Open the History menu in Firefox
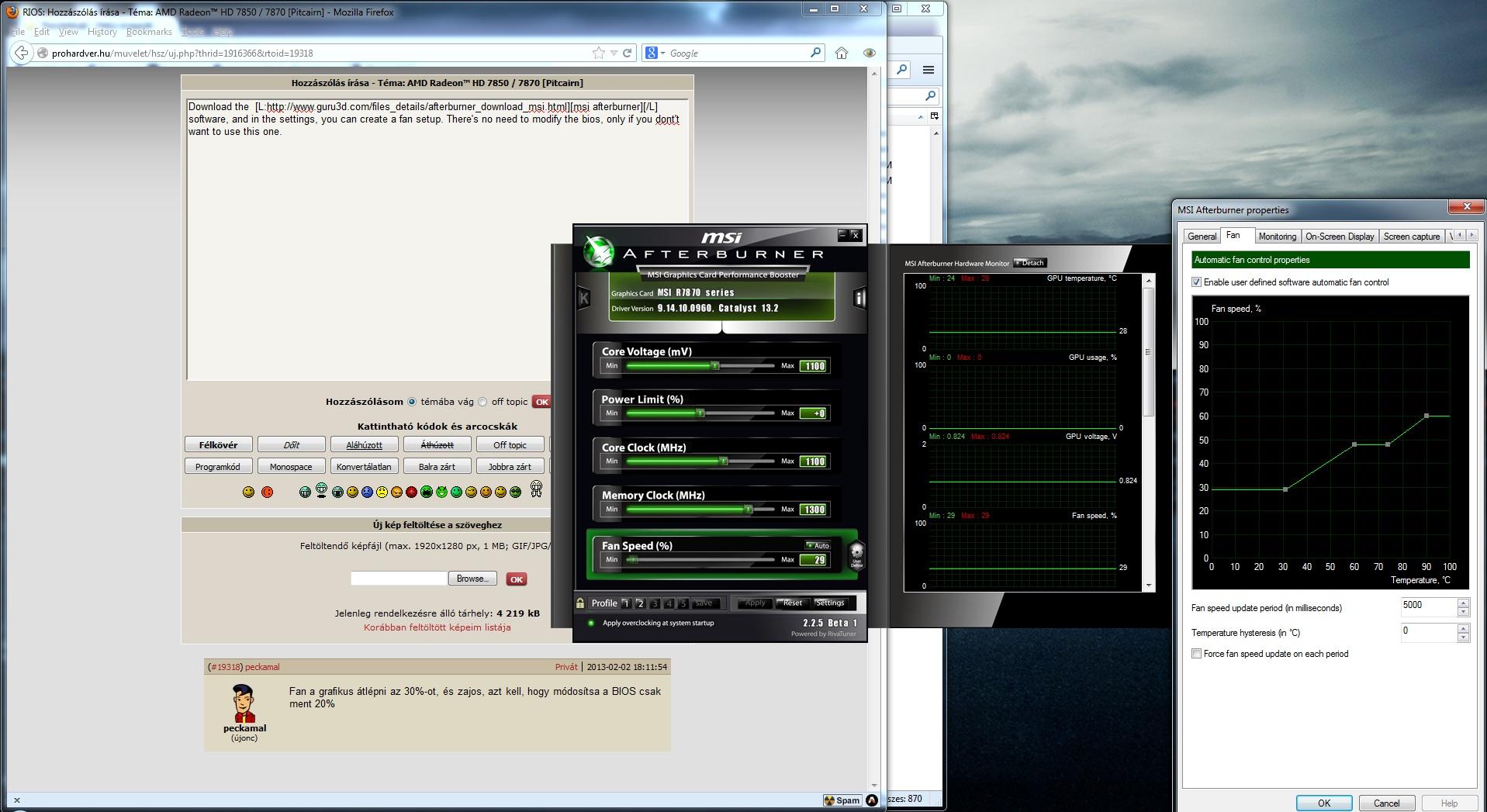 coord(102,32)
